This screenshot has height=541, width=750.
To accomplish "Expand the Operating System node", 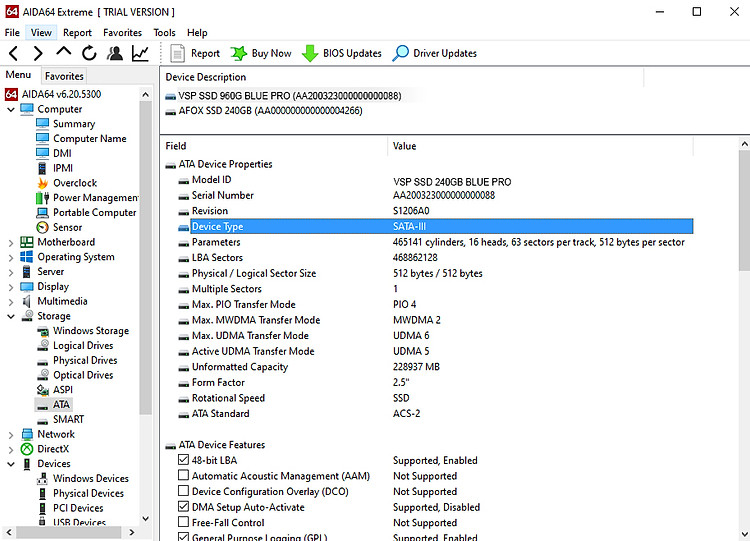I will (11, 257).
